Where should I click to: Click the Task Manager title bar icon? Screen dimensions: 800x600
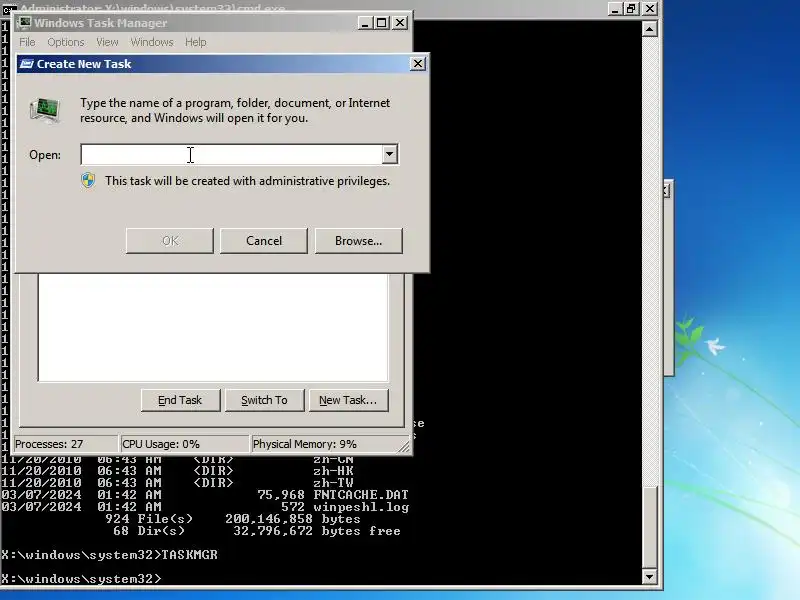pyautogui.click(x=23, y=22)
